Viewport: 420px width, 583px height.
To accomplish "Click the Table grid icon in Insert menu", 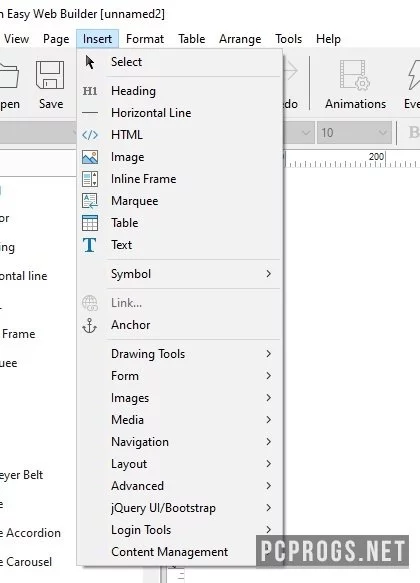I will (90, 223).
